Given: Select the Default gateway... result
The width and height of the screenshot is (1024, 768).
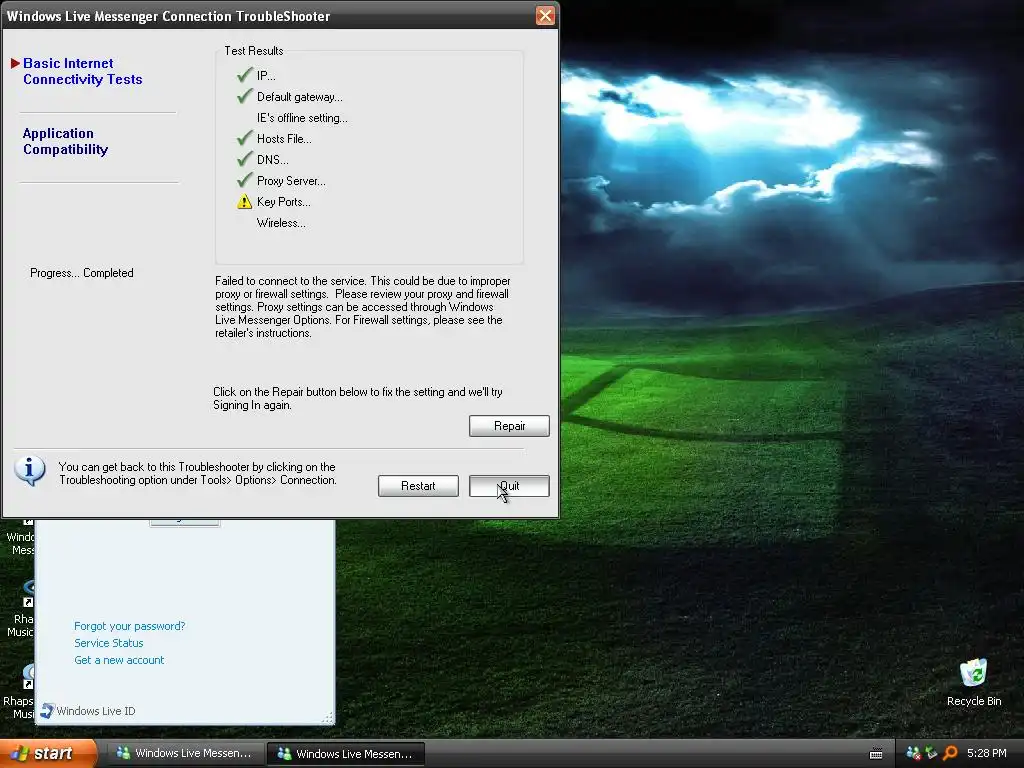Looking at the screenshot, I should pos(300,97).
